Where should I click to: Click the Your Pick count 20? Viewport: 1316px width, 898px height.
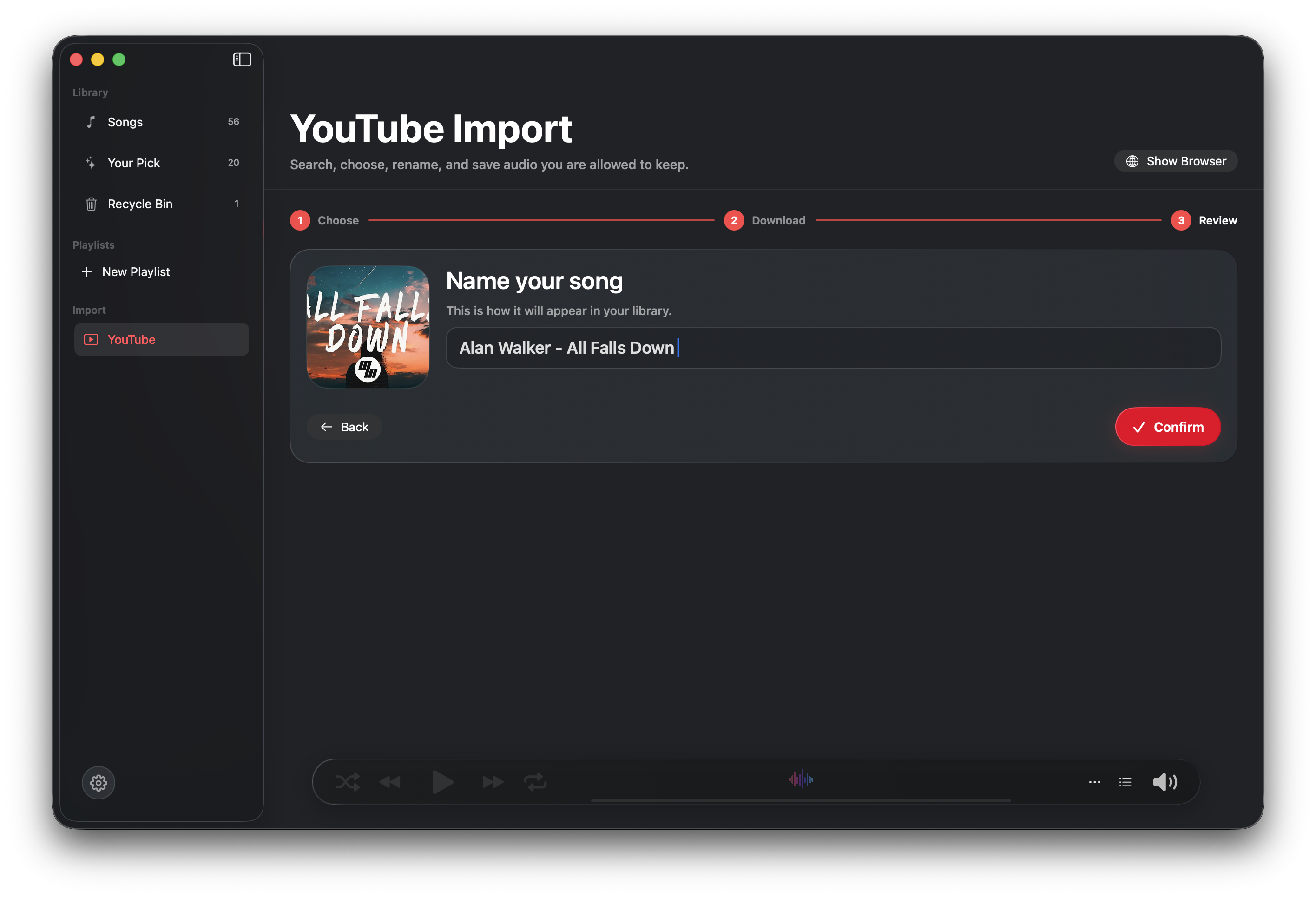coord(233,163)
